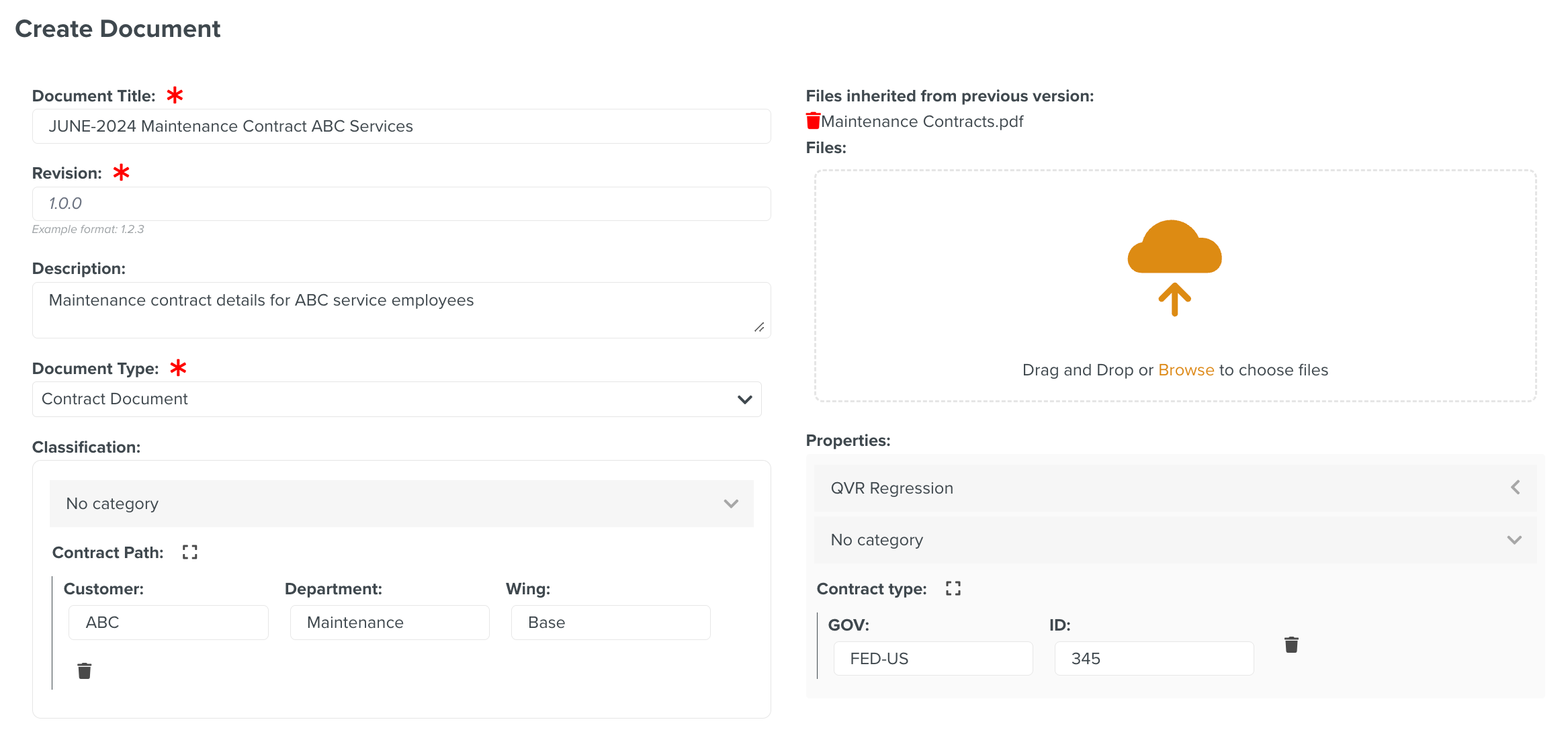
Task: Click into the Description text area
Action: pyautogui.click(x=401, y=310)
